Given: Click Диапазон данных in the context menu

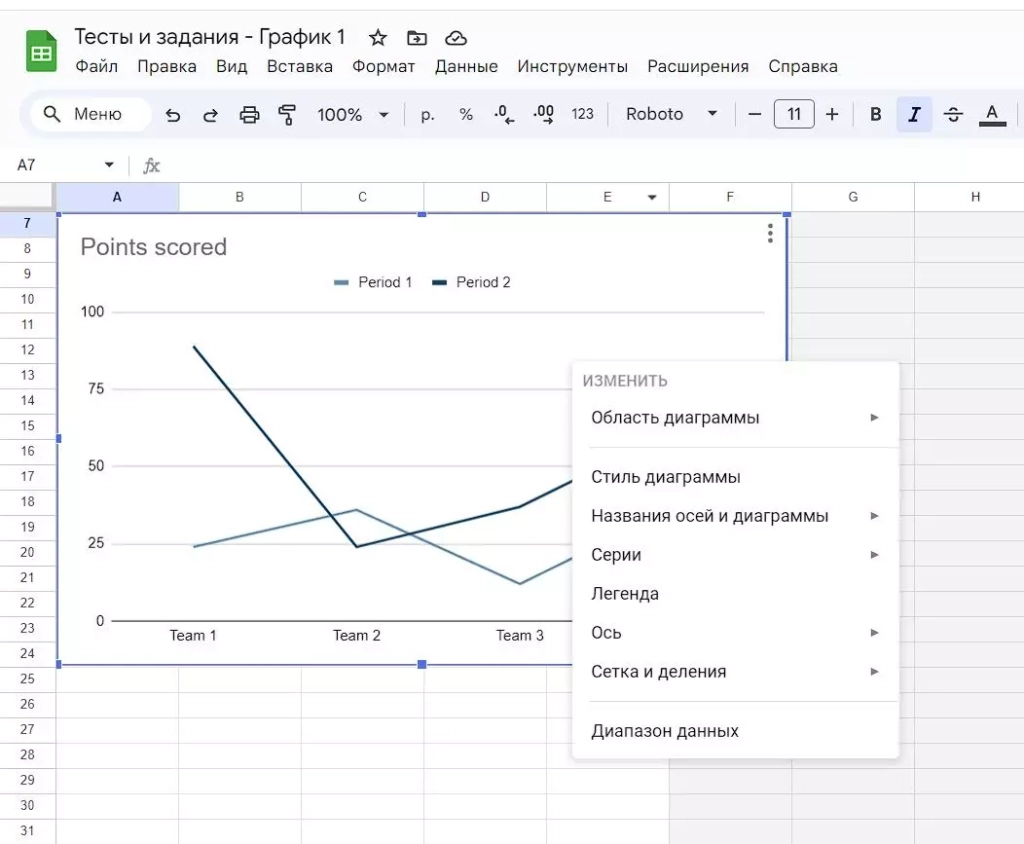Looking at the screenshot, I should [665, 731].
